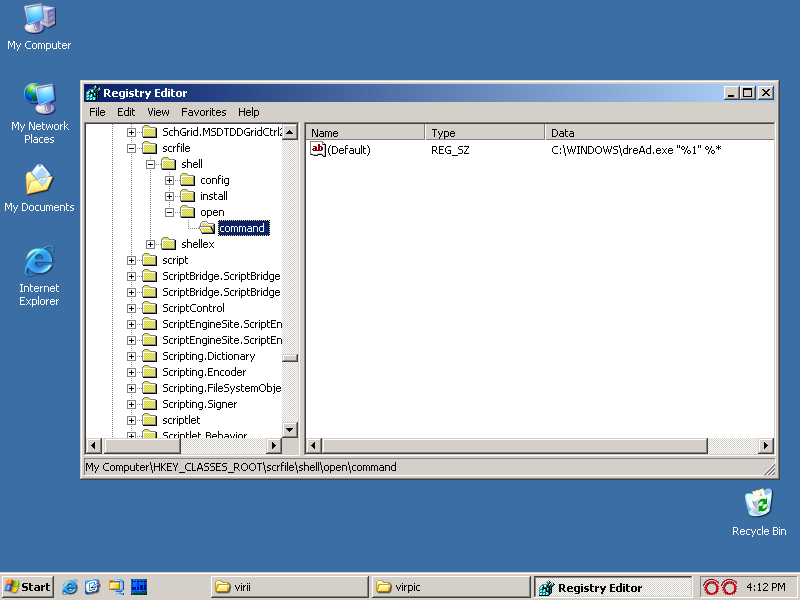
Task: Select the Scripting.Signer key
Action: point(199,404)
